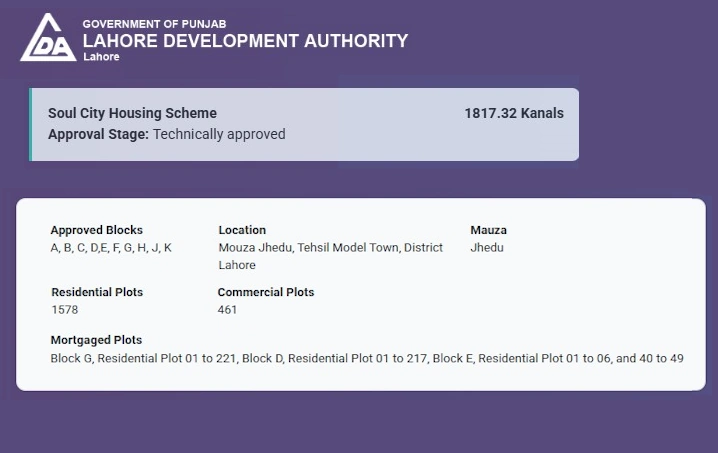Select the residential plots count 1578
This screenshot has height=453, width=718.
[x=64, y=310]
